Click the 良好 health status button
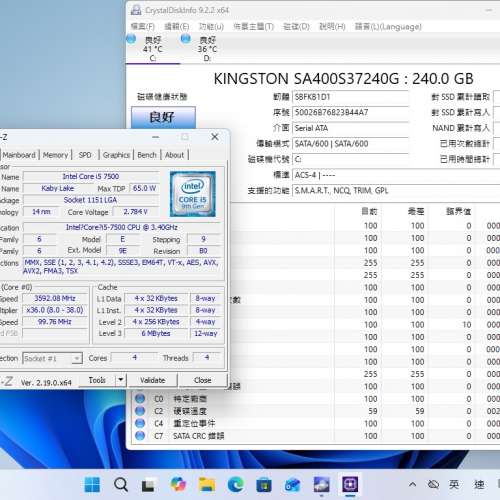Image resolution: width=500 pixels, height=500 pixels. pos(163,117)
